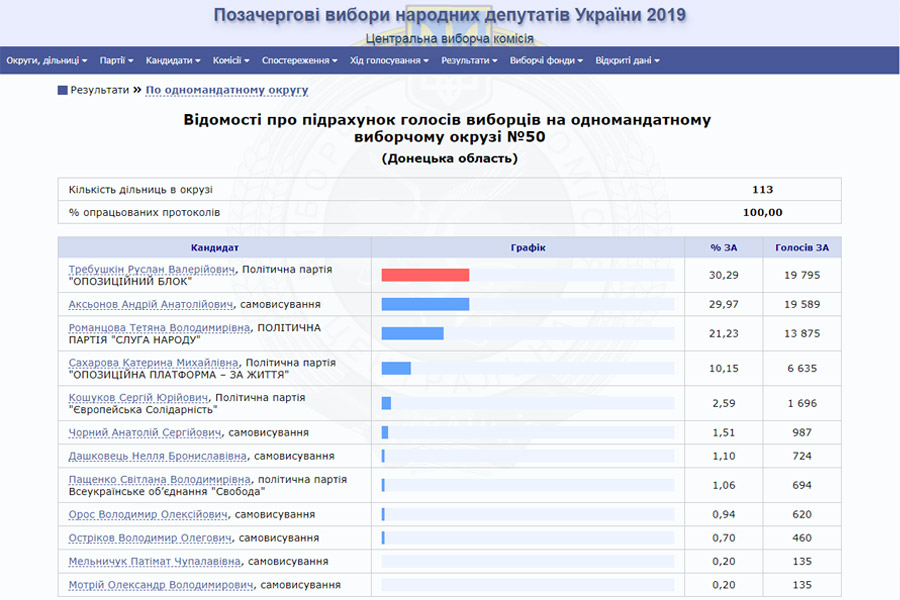The height and width of the screenshot is (600, 900).
Task: Select the 13 875 votes cell
Action: point(802,334)
